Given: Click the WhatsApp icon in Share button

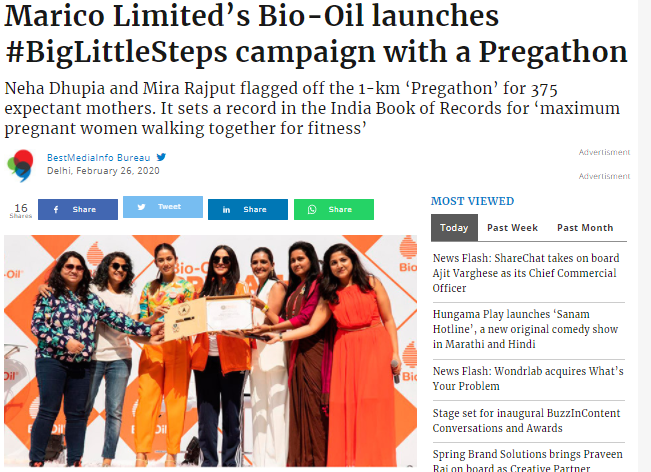Looking at the screenshot, I should pos(312,210).
